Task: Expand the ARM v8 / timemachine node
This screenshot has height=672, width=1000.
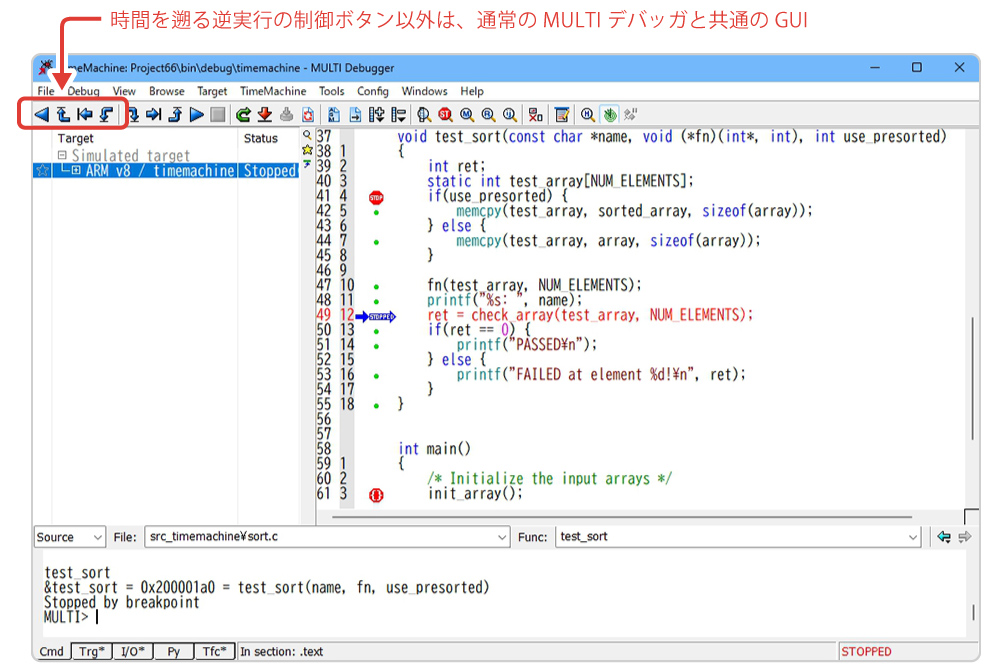Action: tap(76, 170)
